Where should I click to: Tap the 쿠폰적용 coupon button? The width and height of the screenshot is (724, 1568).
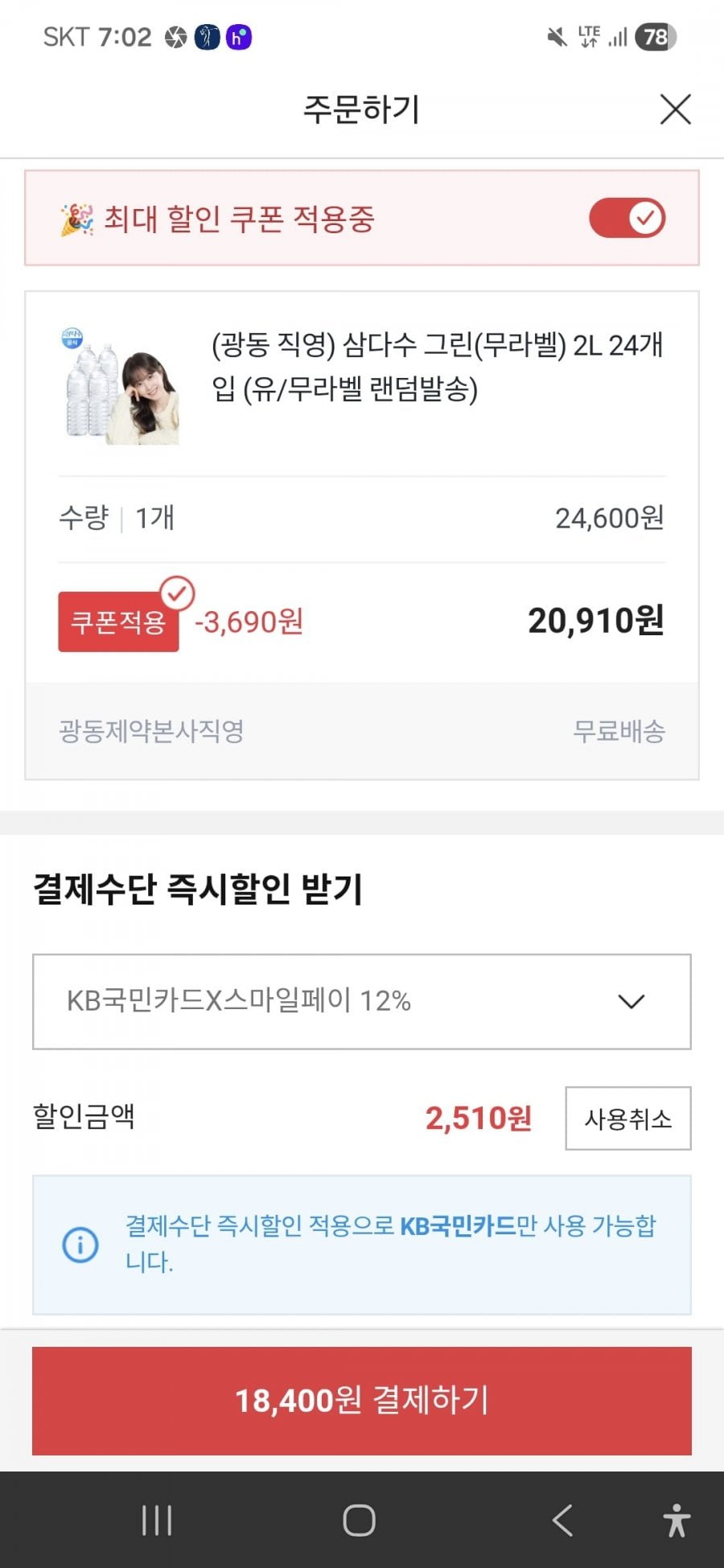click(x=117, y=622)
